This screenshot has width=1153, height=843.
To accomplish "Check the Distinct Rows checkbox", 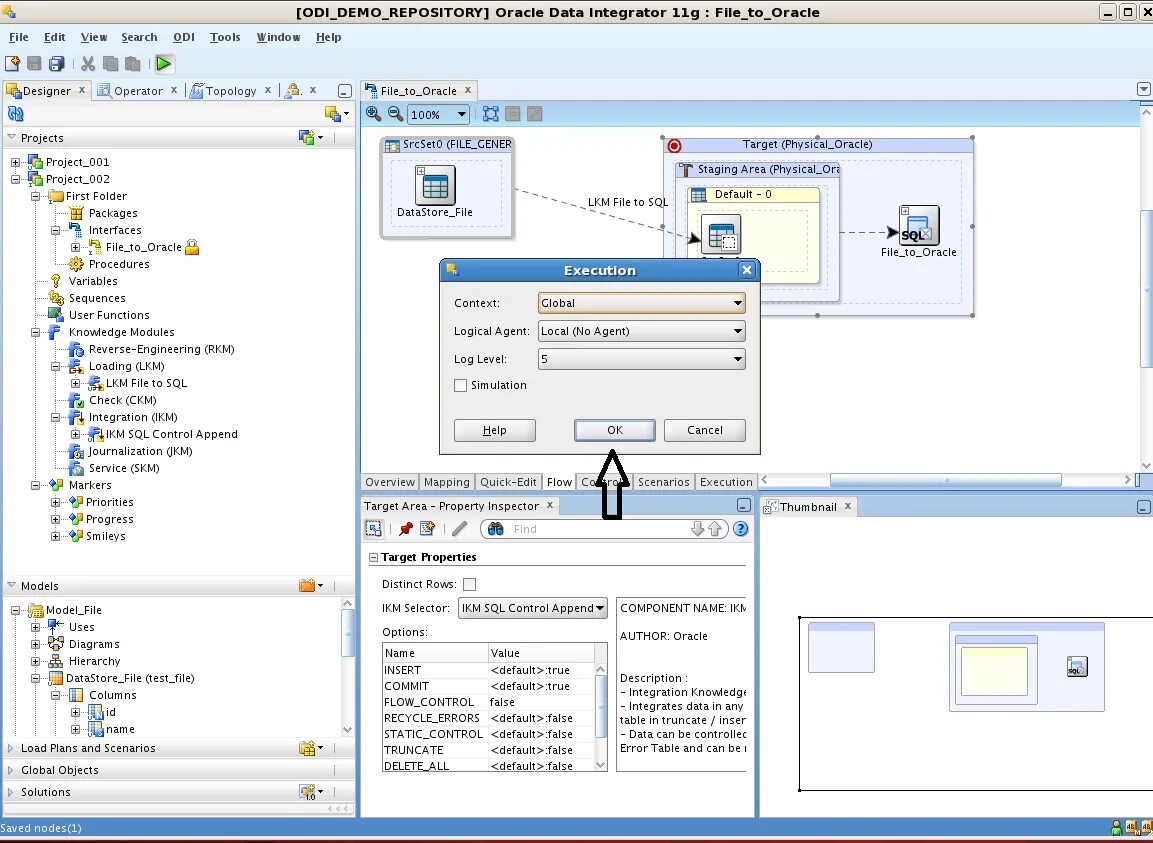I will (469, 584).
